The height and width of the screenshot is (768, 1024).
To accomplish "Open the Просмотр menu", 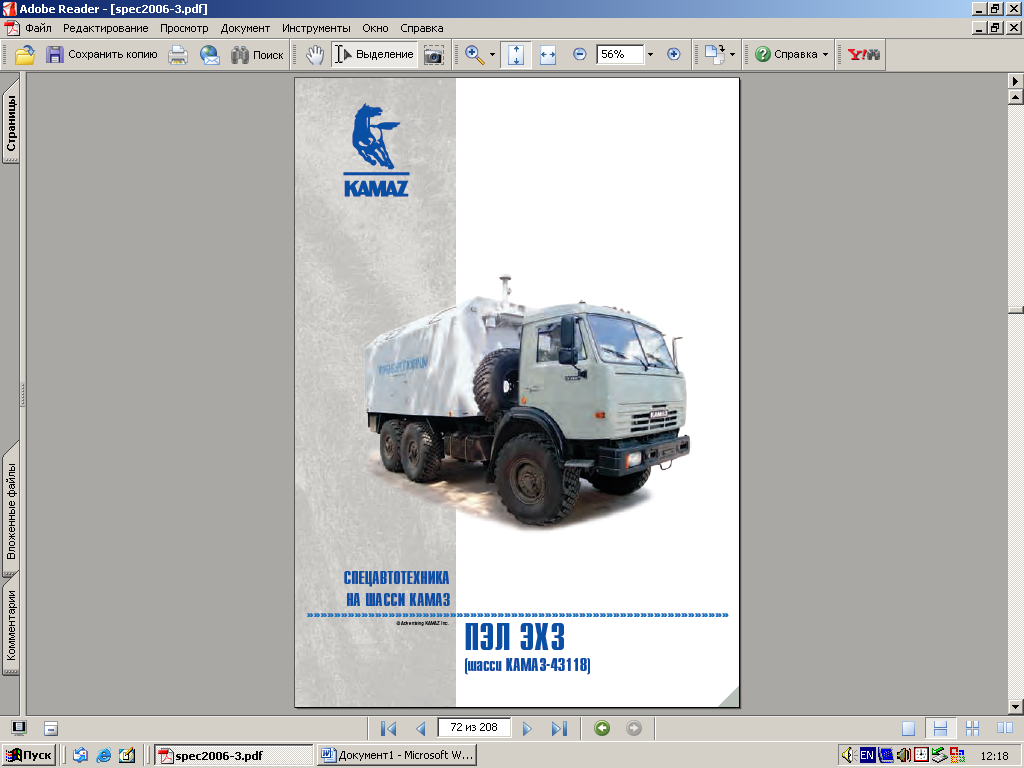I will [184, 28].
